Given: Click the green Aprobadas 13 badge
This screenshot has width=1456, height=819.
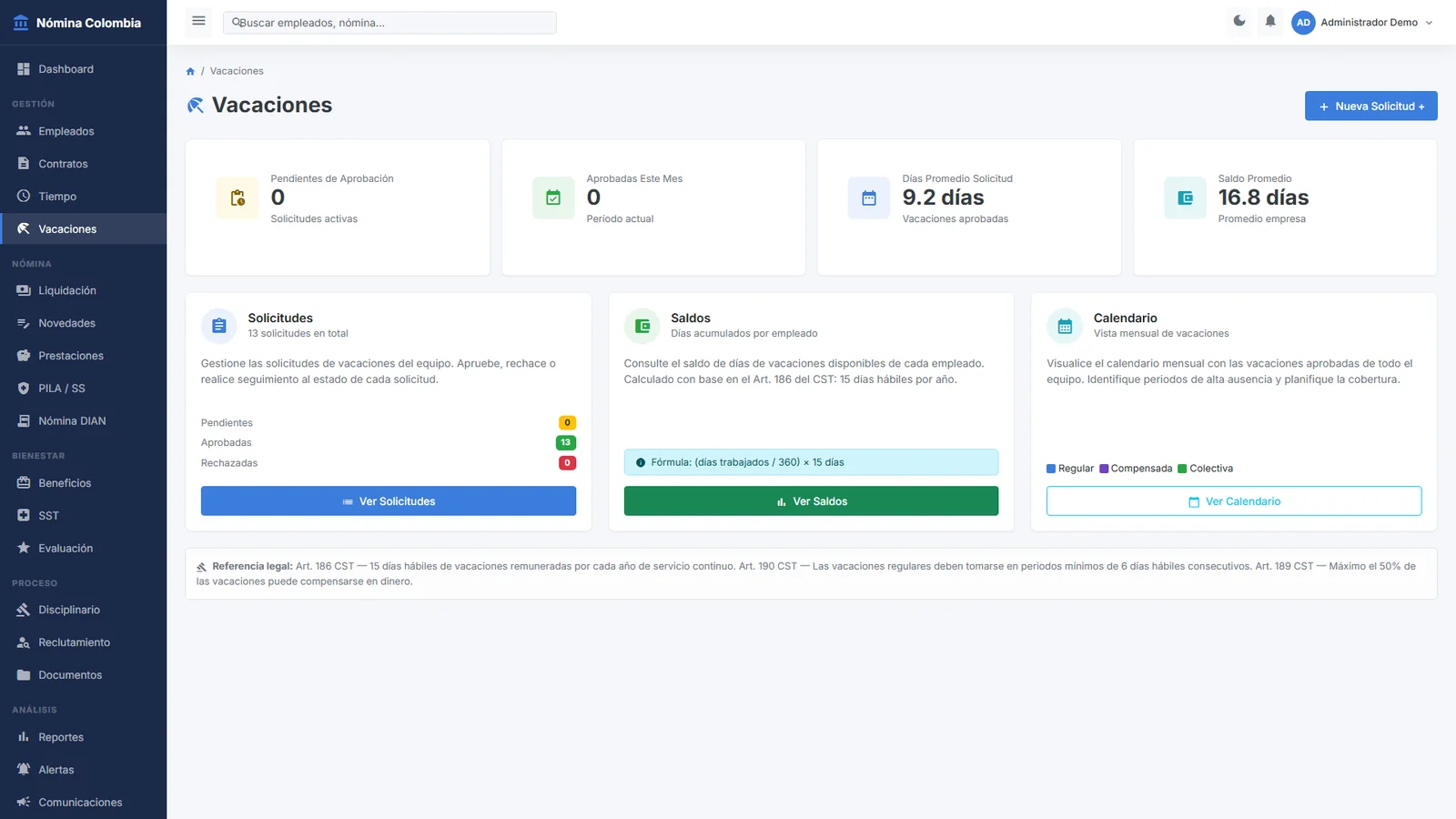Looking at the screenshot, I should (566, 442).
